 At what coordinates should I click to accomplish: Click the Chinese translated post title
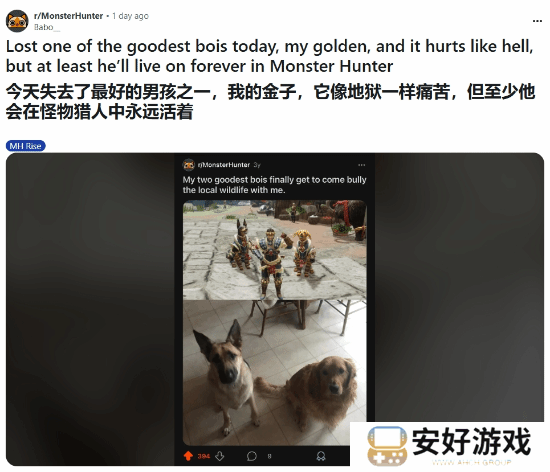point(270,102)
